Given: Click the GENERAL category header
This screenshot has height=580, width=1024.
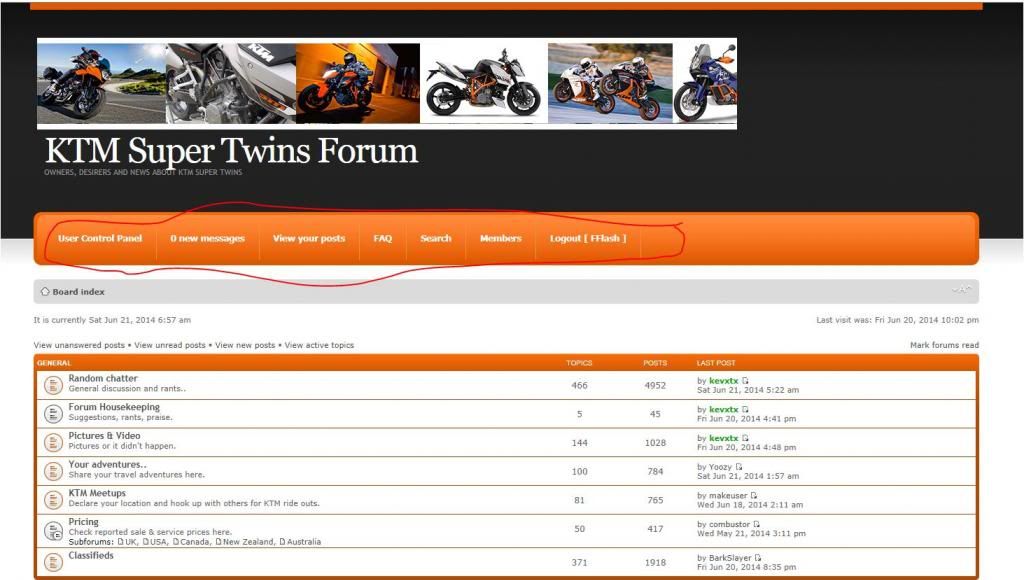Looking at the screenshot, I should point(54,362).
